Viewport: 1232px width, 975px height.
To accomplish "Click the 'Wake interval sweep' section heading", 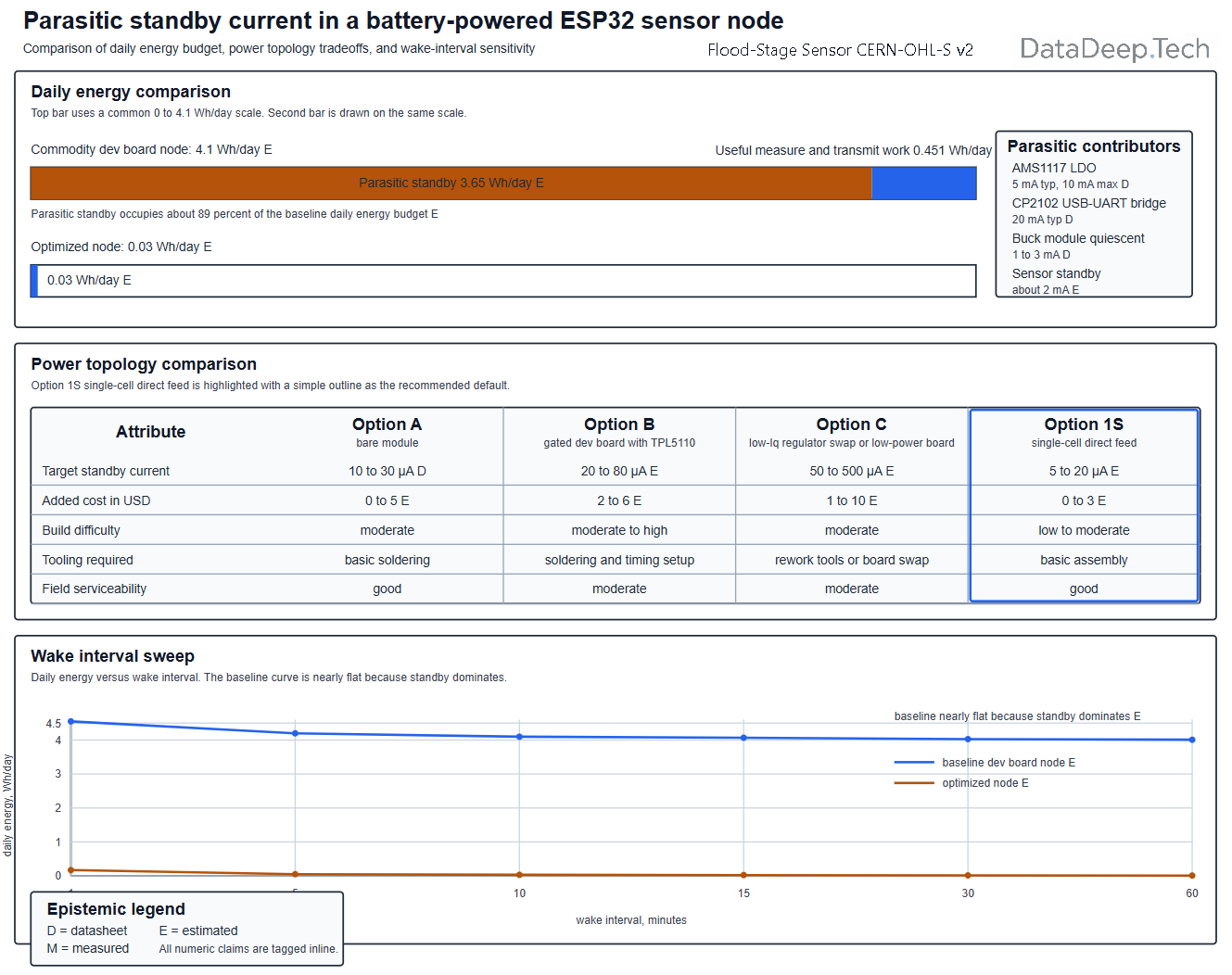I will [x=112, y=656].
